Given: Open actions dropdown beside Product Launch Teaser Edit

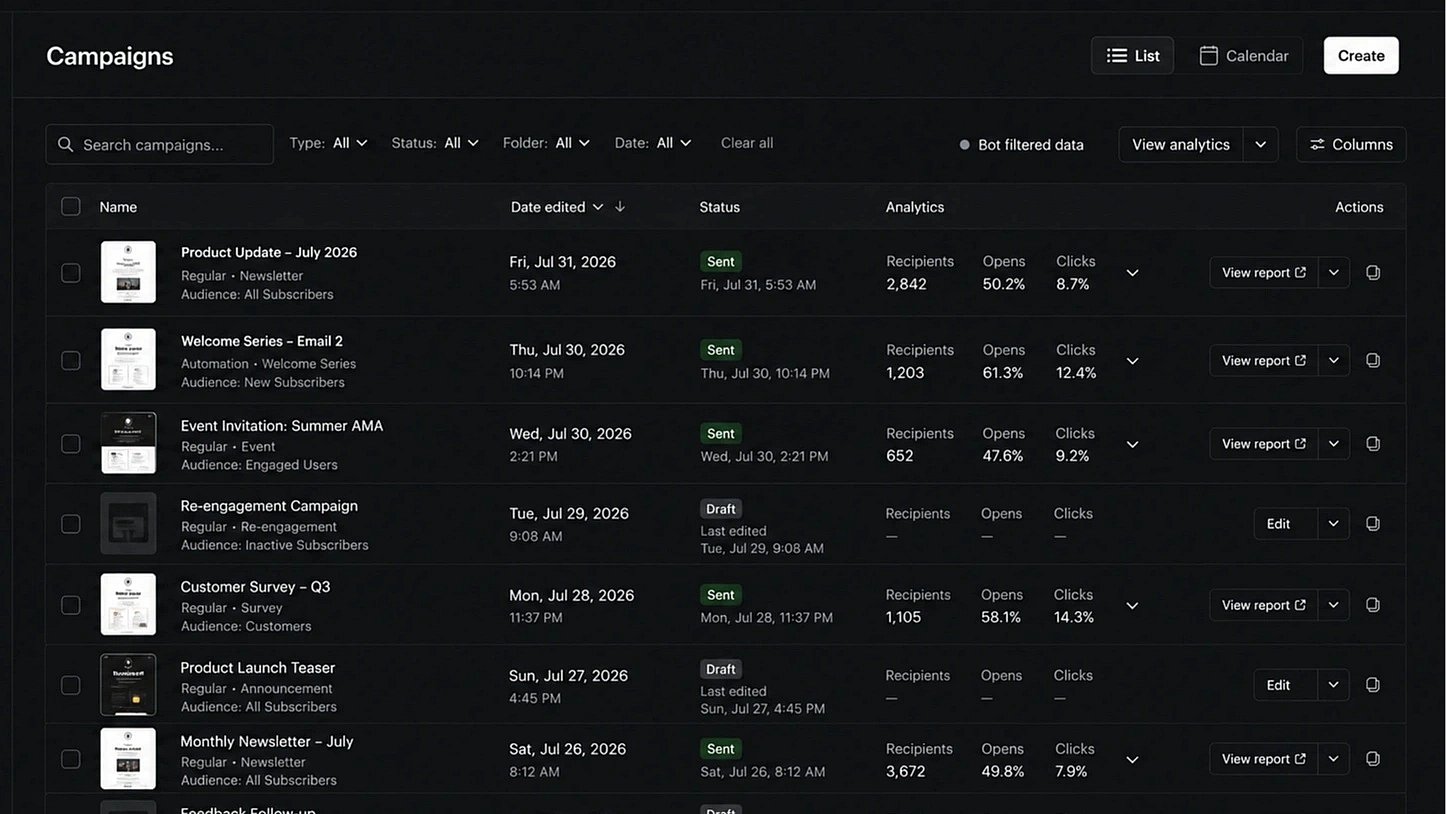Looking at the screenshot, I should click(1334, 684).
